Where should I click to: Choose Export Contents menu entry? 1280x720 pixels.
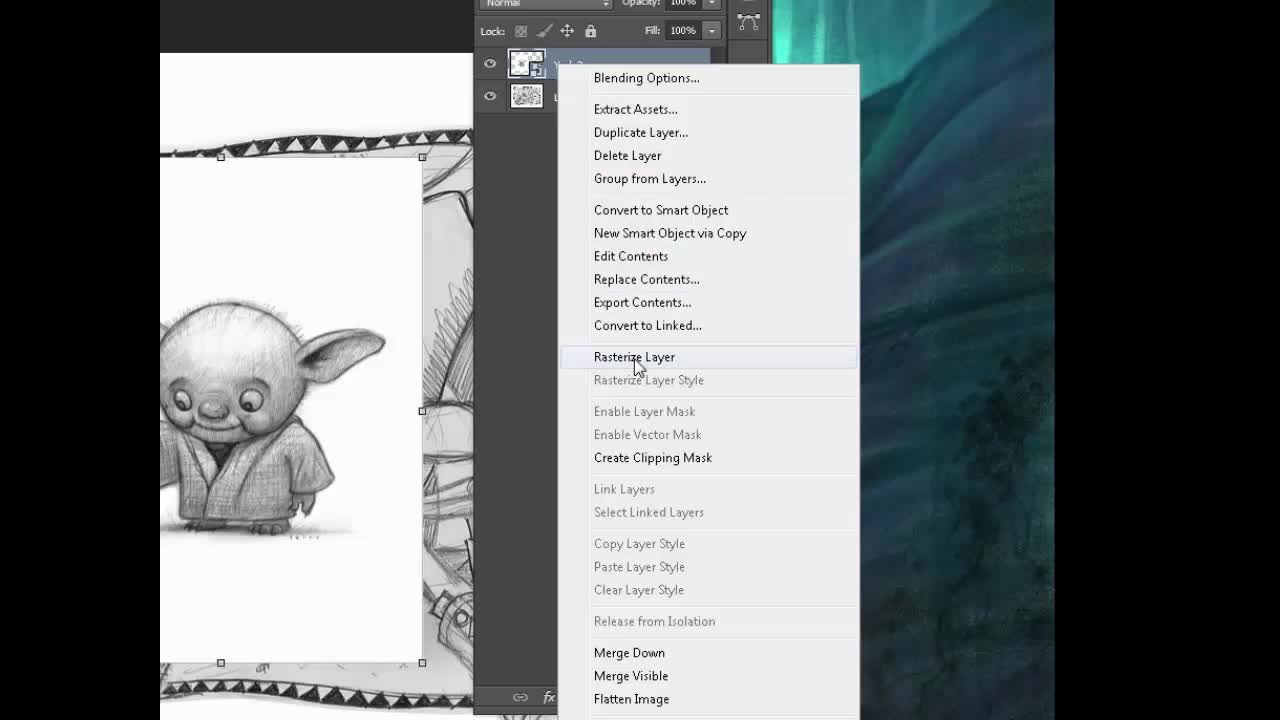tap(642, 302)
